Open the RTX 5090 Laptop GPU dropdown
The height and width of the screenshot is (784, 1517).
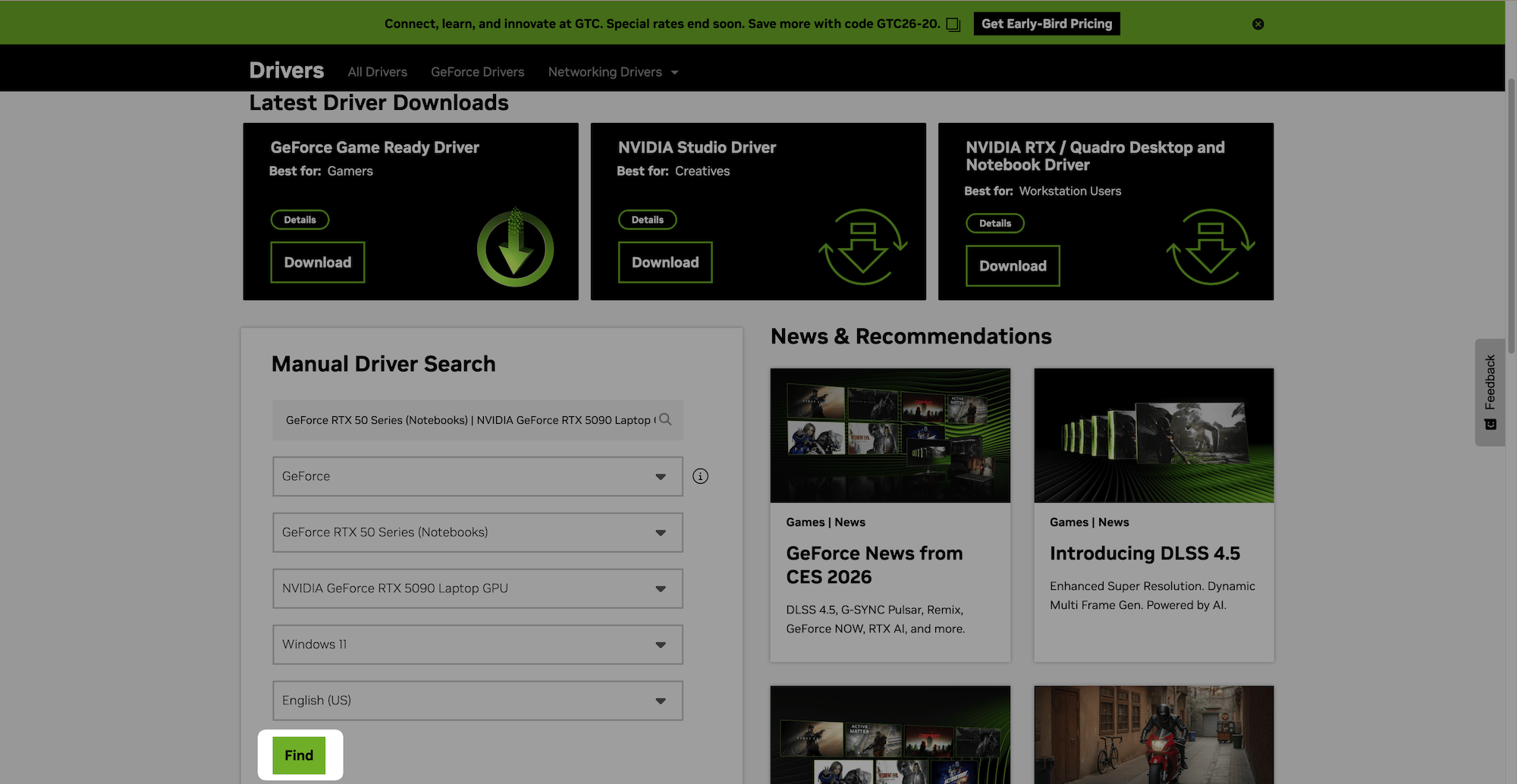[x=477, y=588]
